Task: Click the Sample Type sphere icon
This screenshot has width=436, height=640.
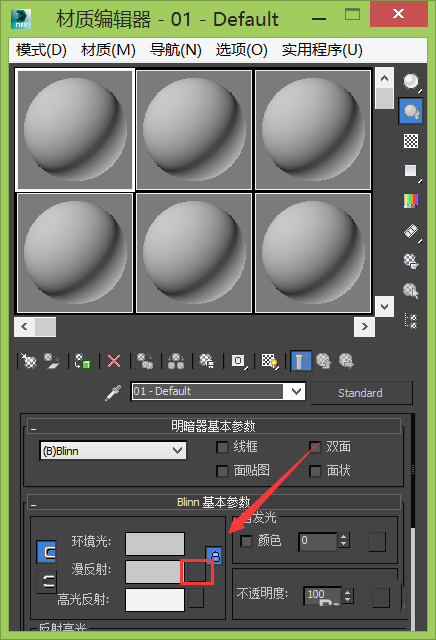Action: pos(411,82)
